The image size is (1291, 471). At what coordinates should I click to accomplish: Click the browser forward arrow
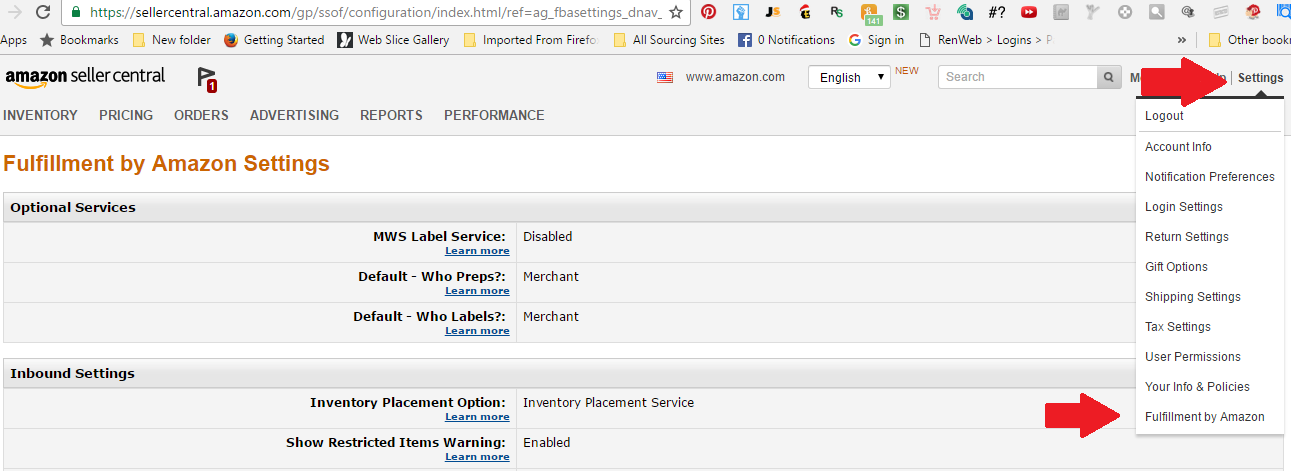14,12
